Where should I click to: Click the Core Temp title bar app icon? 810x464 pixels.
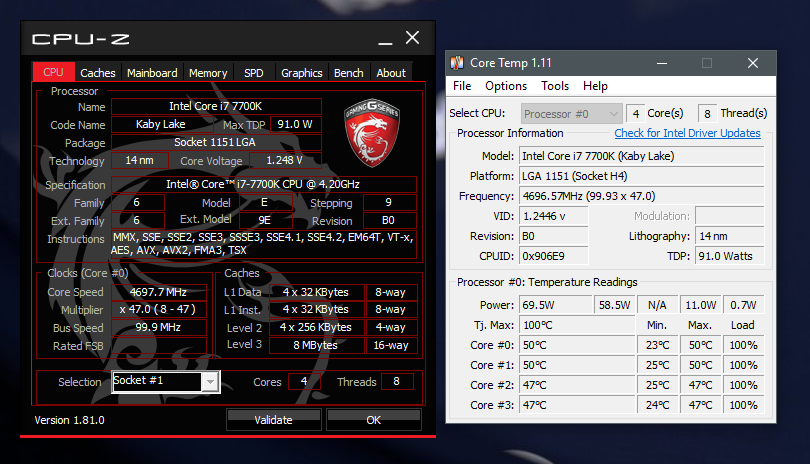457,63
